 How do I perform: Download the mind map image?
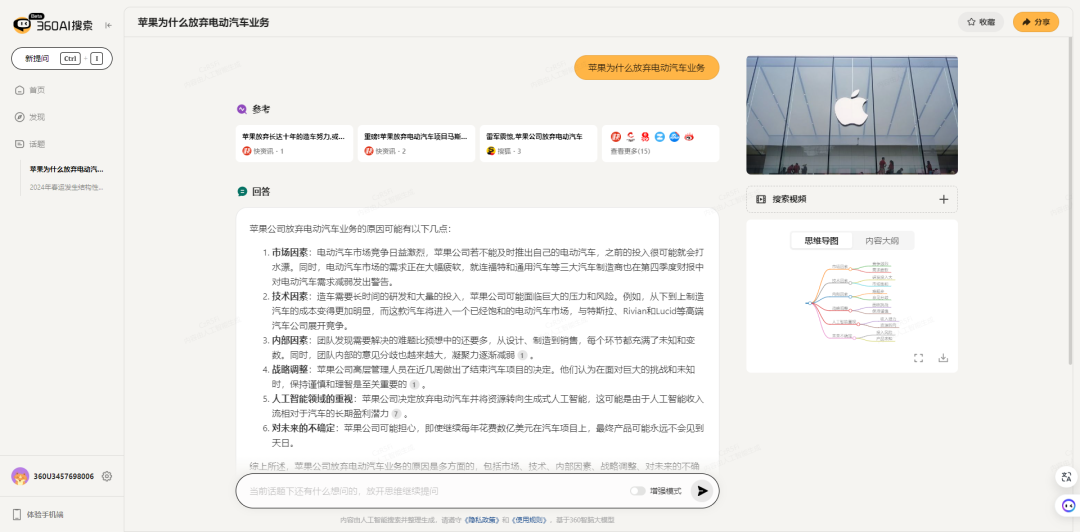pos(942,358)
